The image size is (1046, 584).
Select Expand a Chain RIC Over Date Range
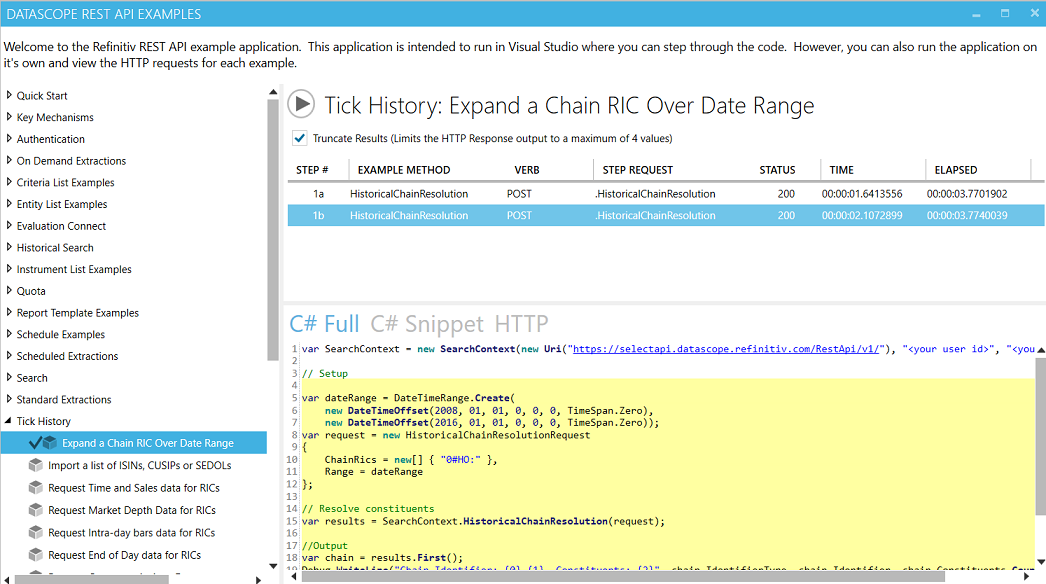pyautogui.click(x=147, y=443)
